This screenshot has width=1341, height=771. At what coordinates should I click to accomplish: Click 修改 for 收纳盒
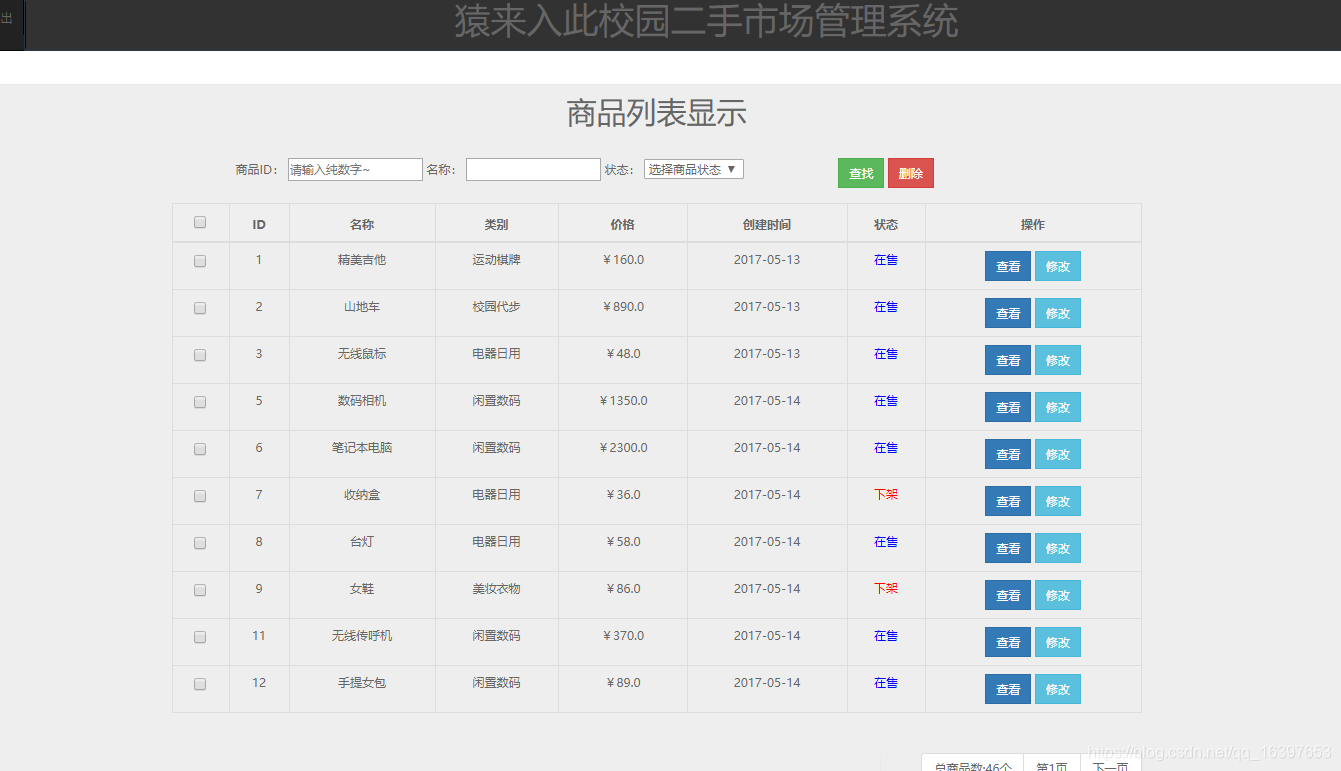coord(1058,501)
